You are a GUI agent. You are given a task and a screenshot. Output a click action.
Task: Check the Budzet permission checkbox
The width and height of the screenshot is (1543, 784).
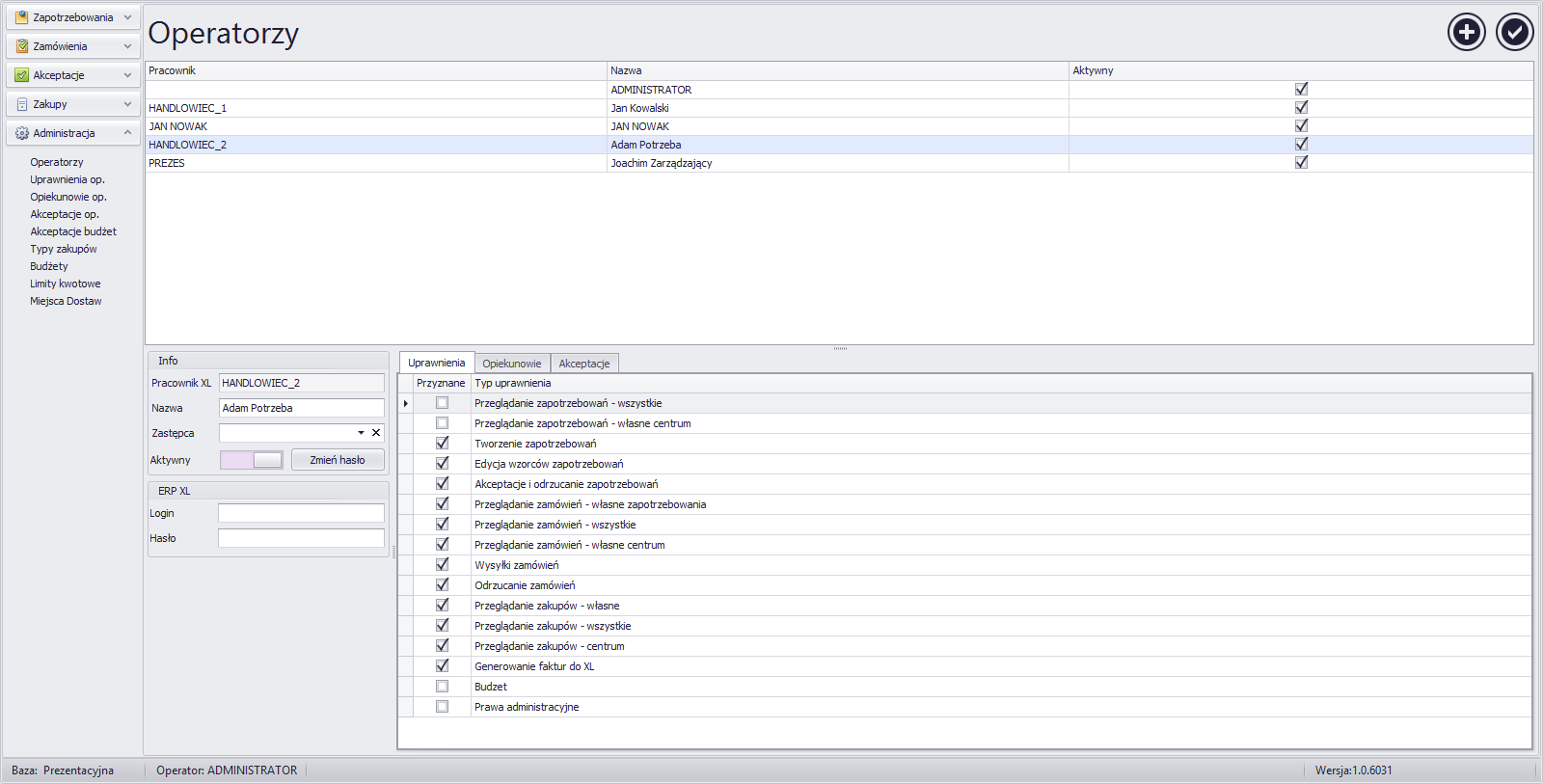[x=442, y=687]
